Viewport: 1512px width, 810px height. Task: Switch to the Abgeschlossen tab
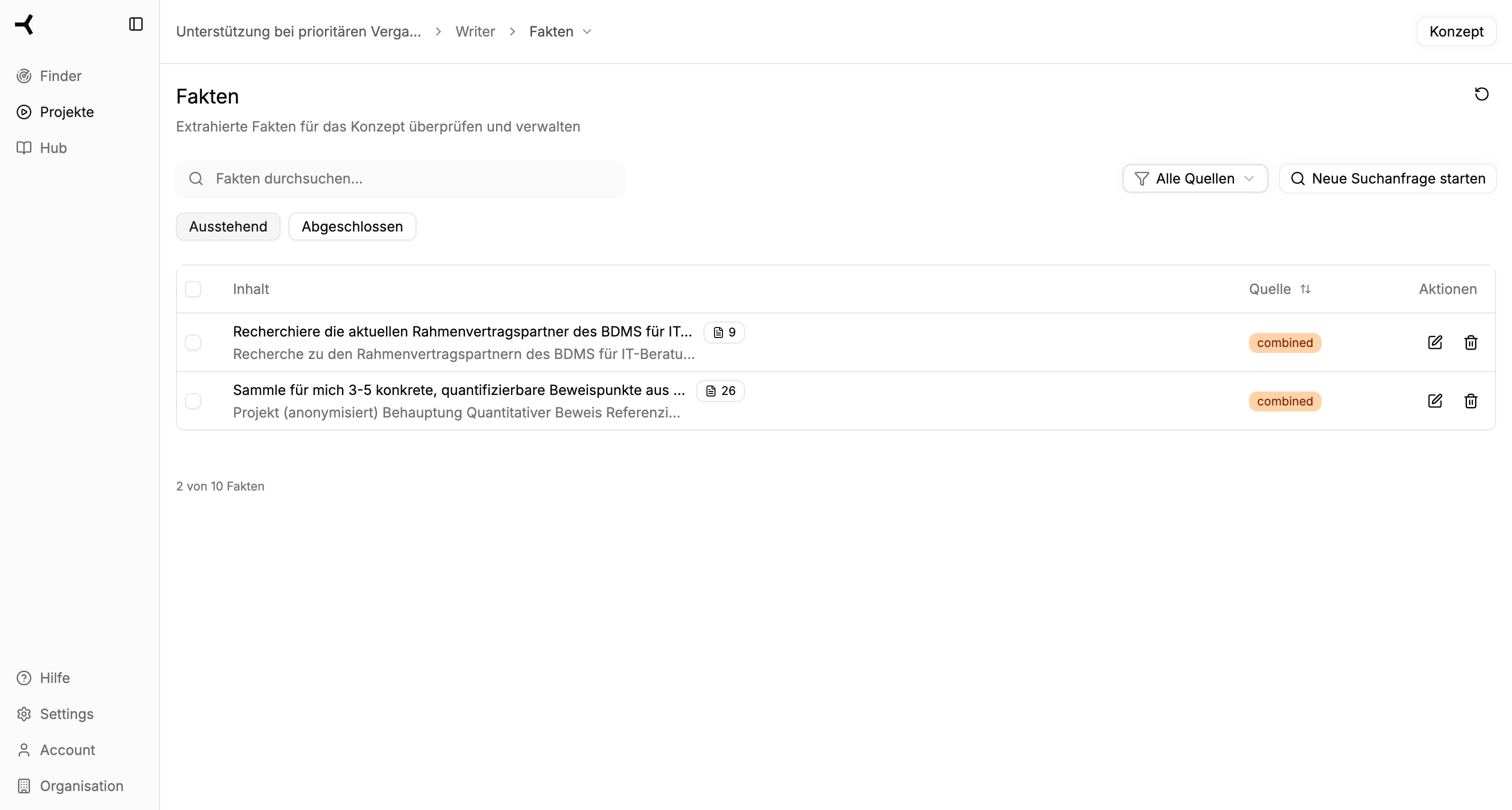point(351,226)
